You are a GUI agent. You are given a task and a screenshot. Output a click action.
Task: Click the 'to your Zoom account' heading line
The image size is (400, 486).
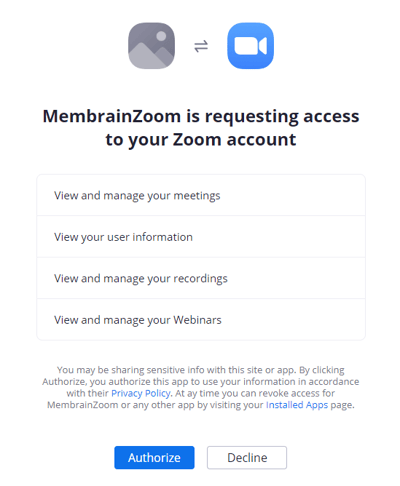tap(201, 139)
